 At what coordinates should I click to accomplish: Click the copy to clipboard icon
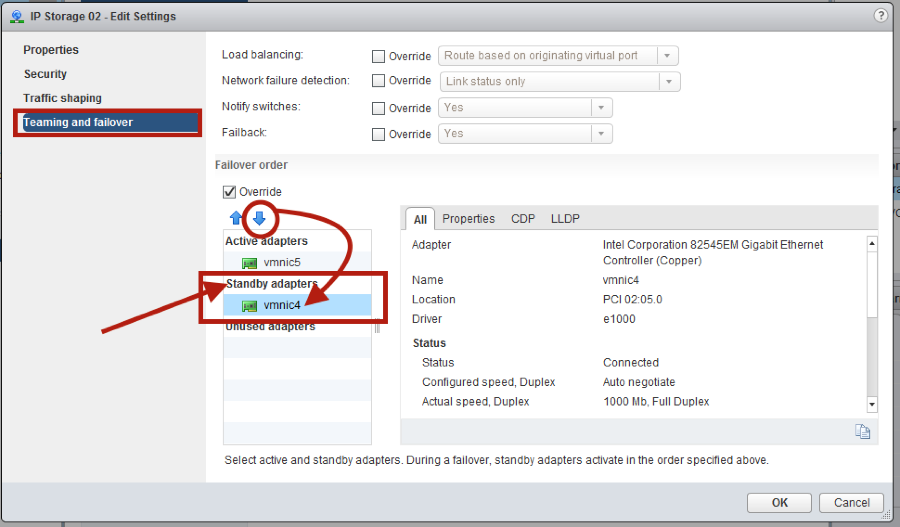point(862,431)
